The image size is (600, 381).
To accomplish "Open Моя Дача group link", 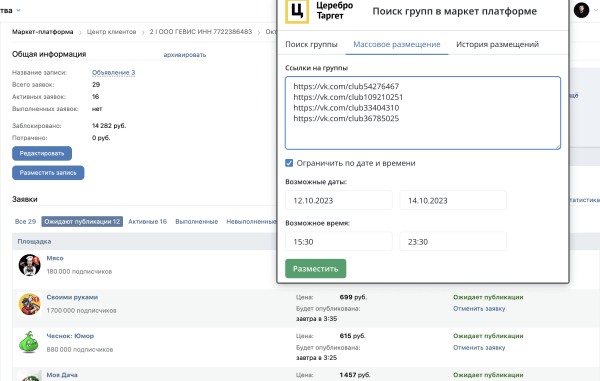I will point(62,375).
